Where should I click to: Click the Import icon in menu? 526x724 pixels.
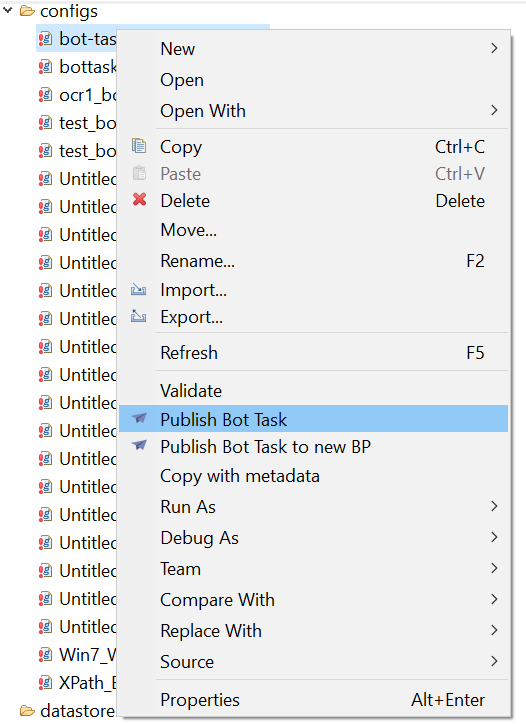[139, 290]
